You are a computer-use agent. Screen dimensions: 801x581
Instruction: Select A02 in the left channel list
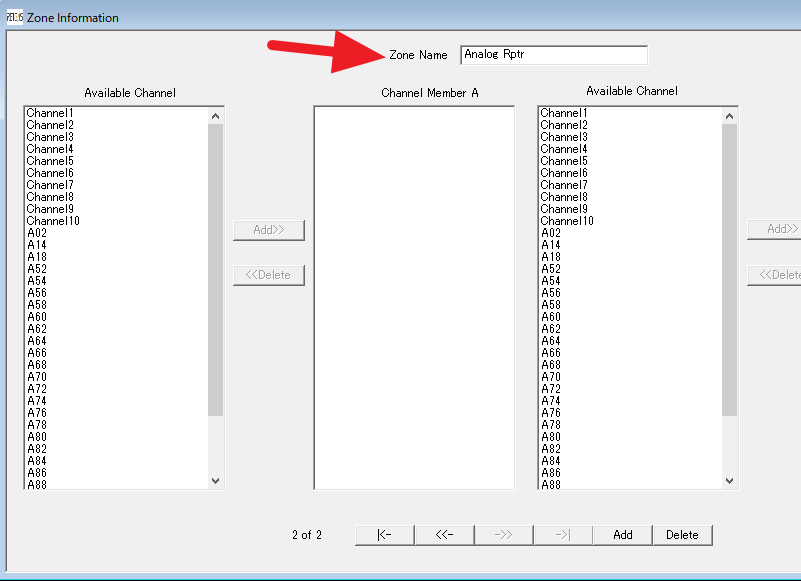pyautogui.click(x=37, y=233)
